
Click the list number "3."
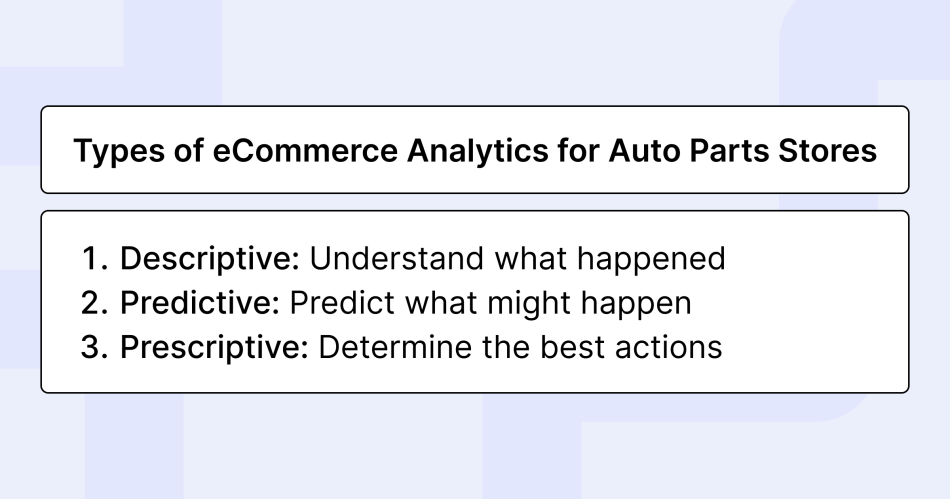(95, 347)
